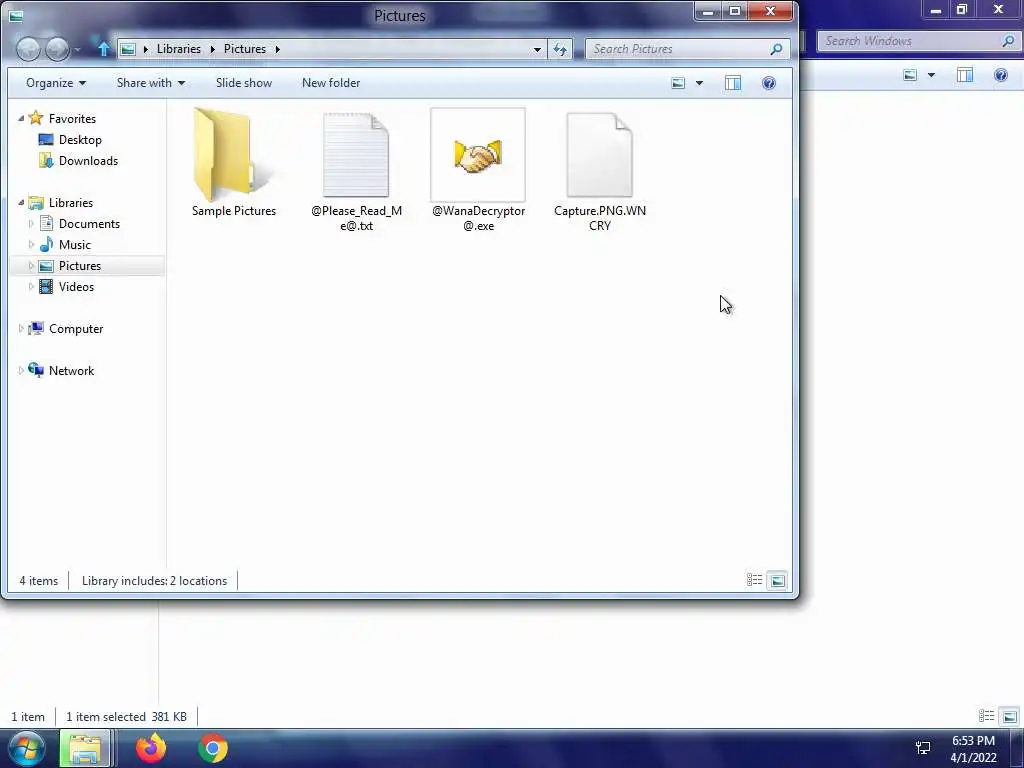Click the Forward navigation arrow in Pictures window
Image resolution: width=1024 pixels, height=768 pixels.
tap(57, 49)
